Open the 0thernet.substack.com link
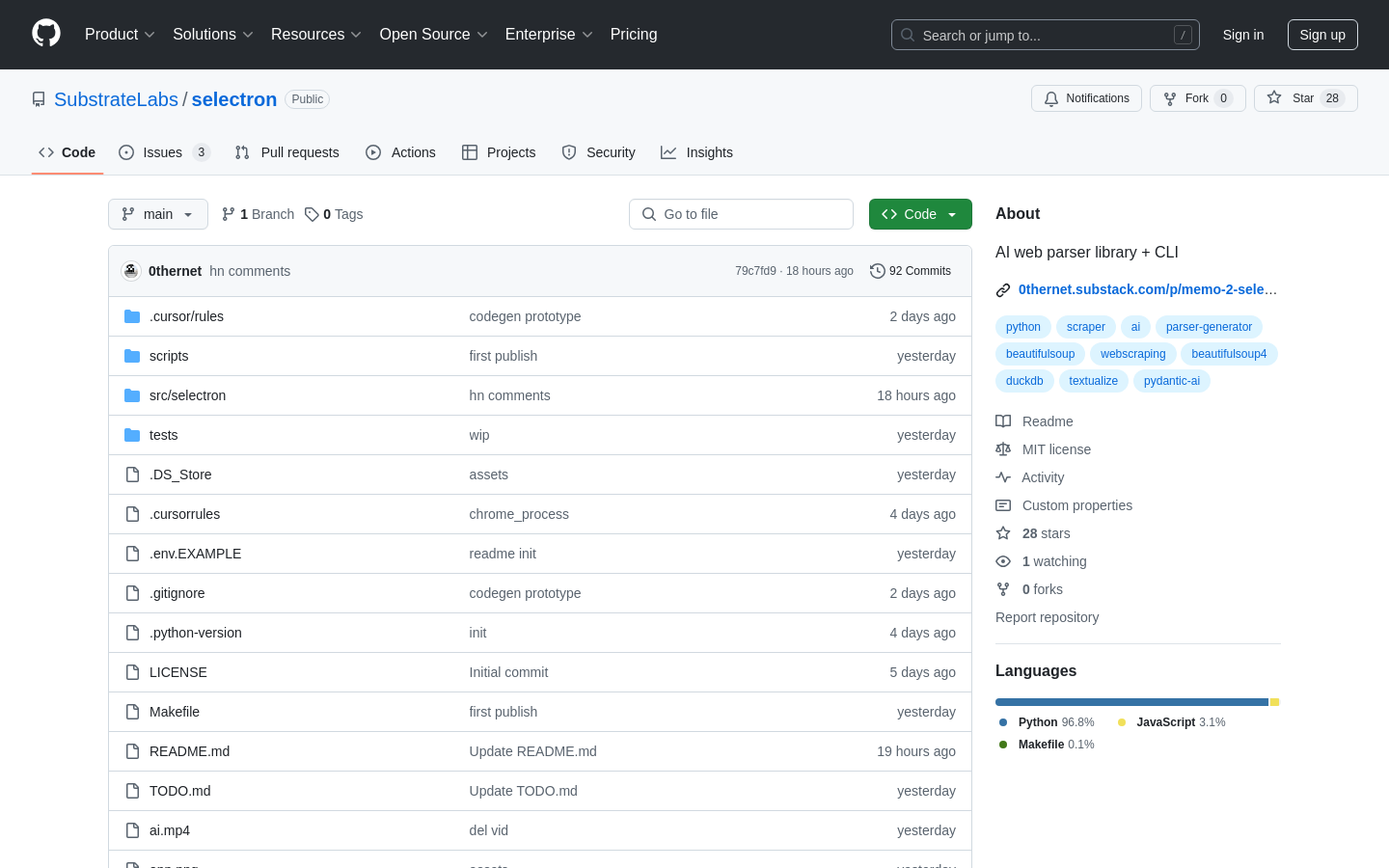This screenshot has width=1389, height=868. pos(1148,289)
